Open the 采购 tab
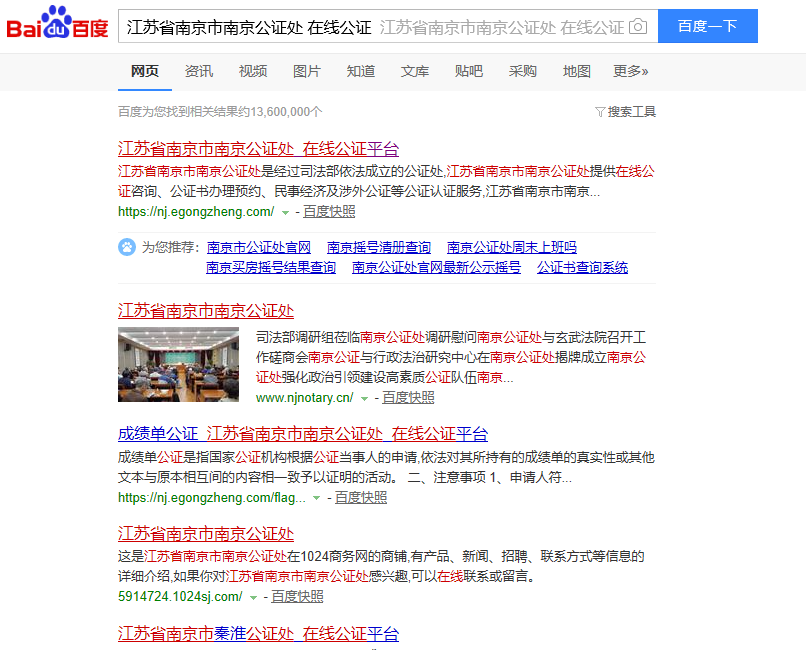 [523, 71]
